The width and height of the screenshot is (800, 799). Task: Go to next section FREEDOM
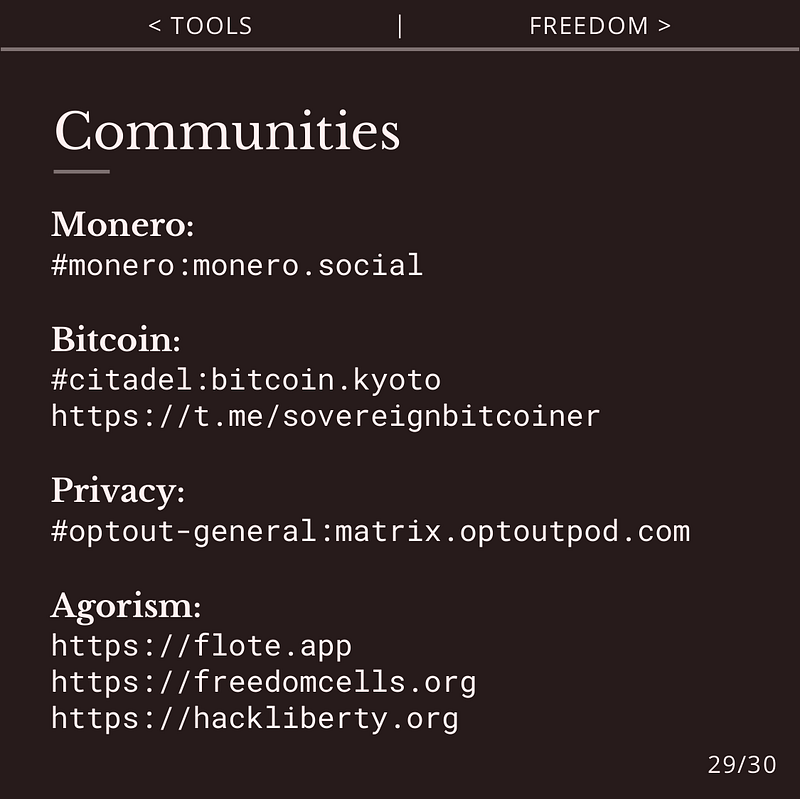pos(600,26)
